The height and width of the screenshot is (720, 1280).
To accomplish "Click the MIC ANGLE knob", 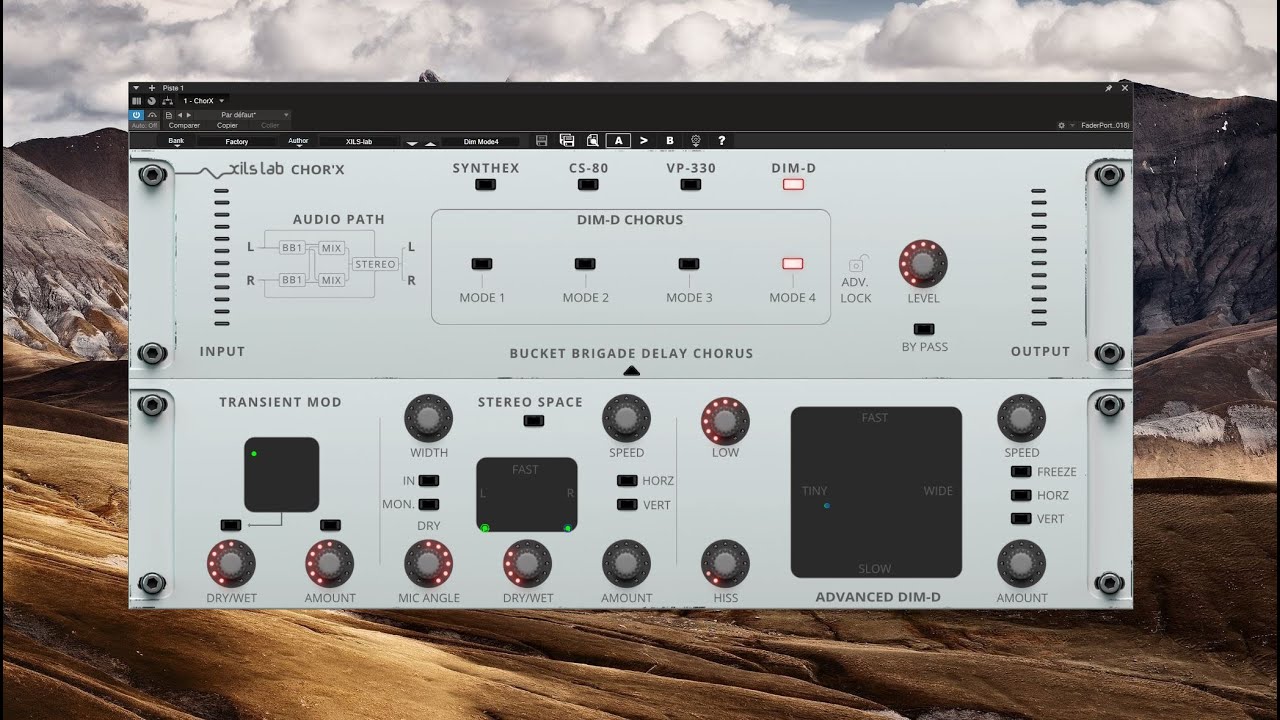I will click(428, 564).
